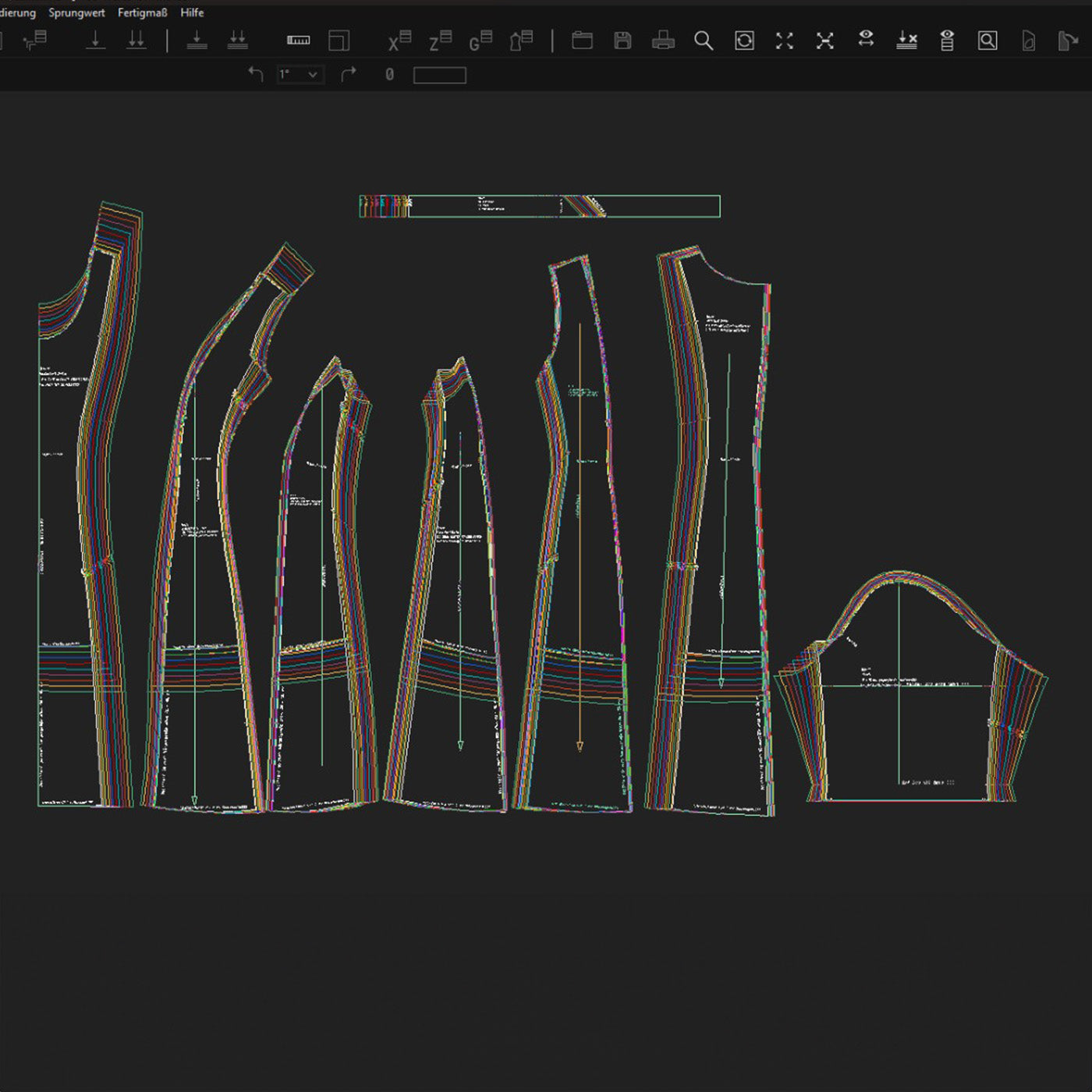Open the Z grading table icon

pos(440,41)
